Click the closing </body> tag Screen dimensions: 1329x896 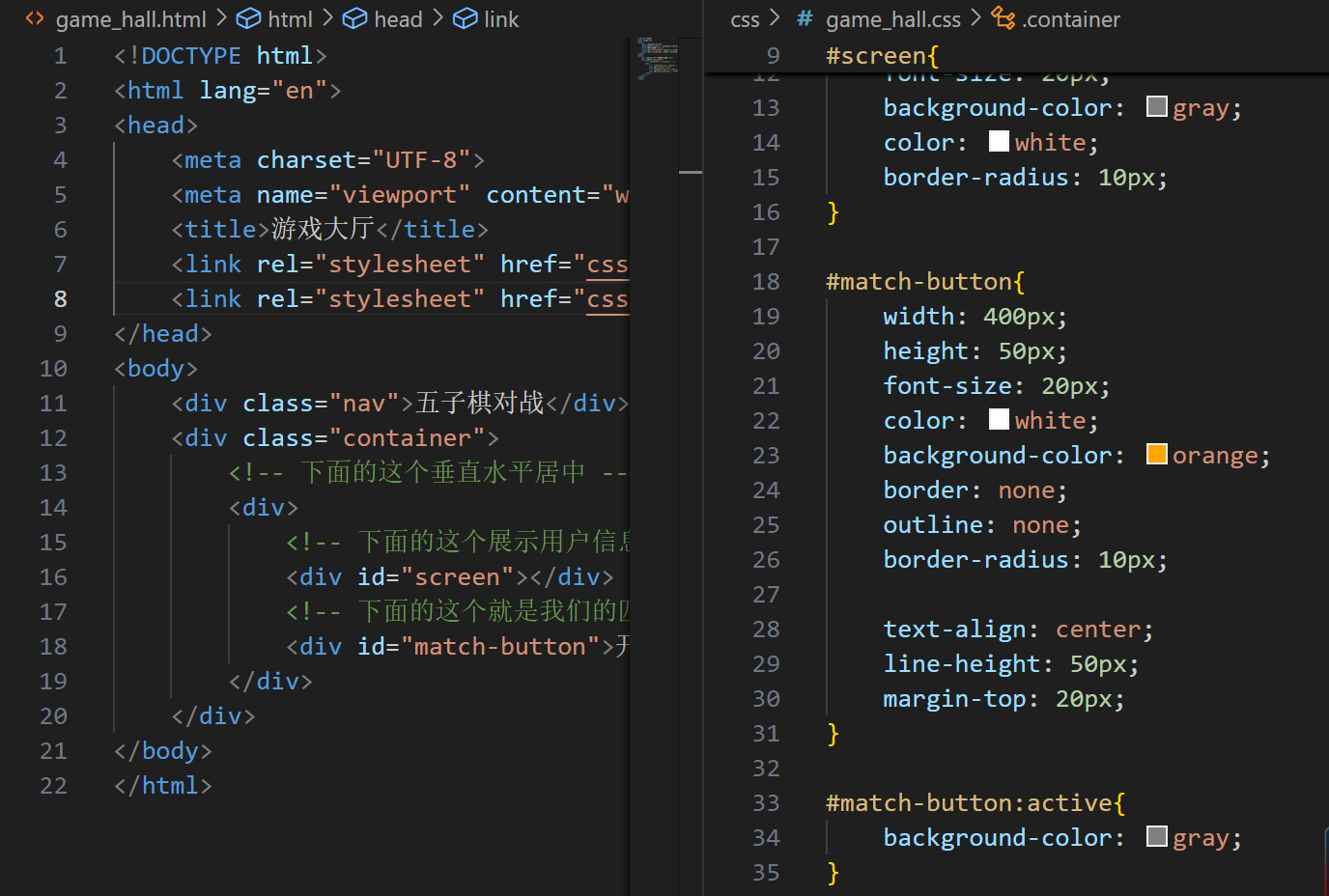(162, 751)
